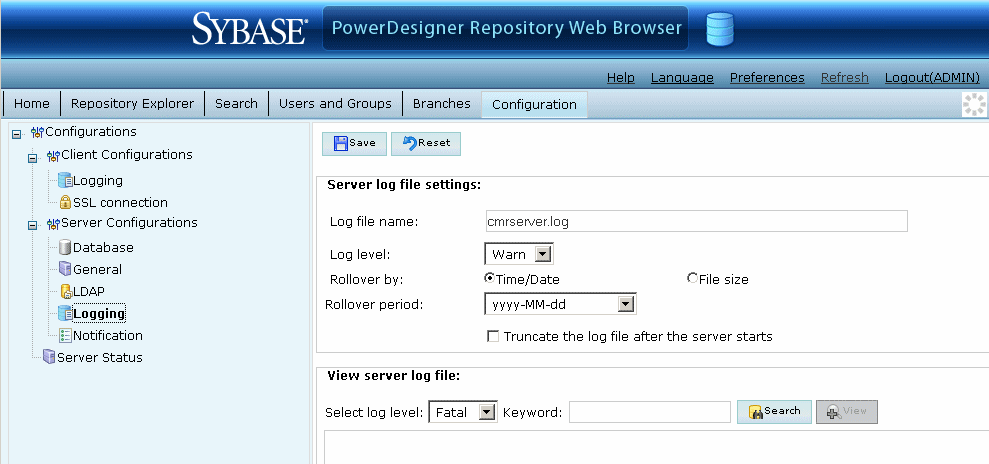The width and height of the screenshot is (989, 464).
Task: Click the Logout(ADMIN) link
Action: click(x=932, y=78)
